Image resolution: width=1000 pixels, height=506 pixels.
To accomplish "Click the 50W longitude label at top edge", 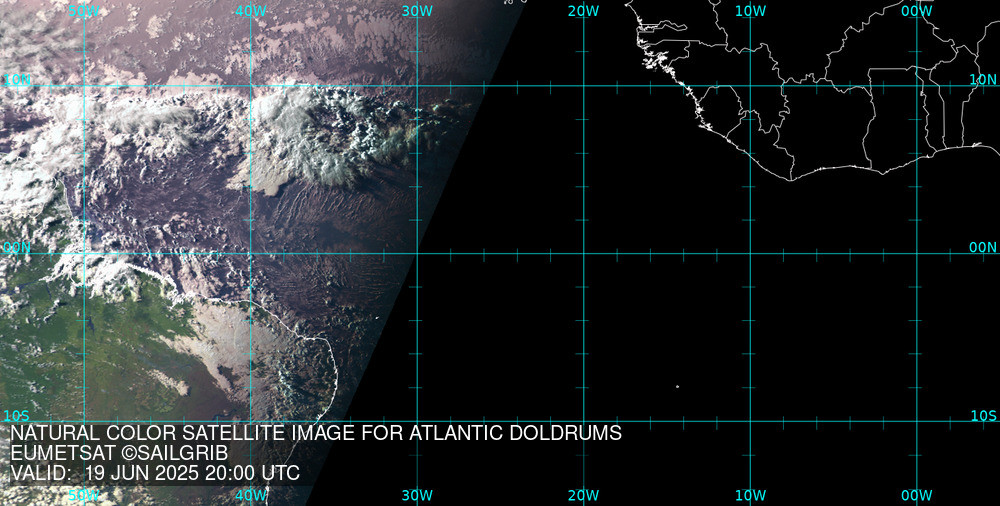I will click(x=84, y=11).
